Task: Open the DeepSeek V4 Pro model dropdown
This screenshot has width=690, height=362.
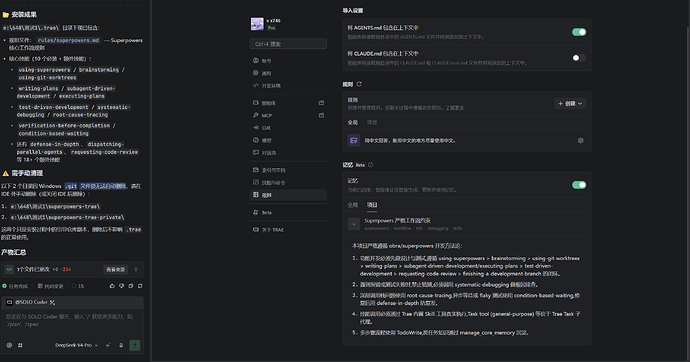Action: point(77,345)
